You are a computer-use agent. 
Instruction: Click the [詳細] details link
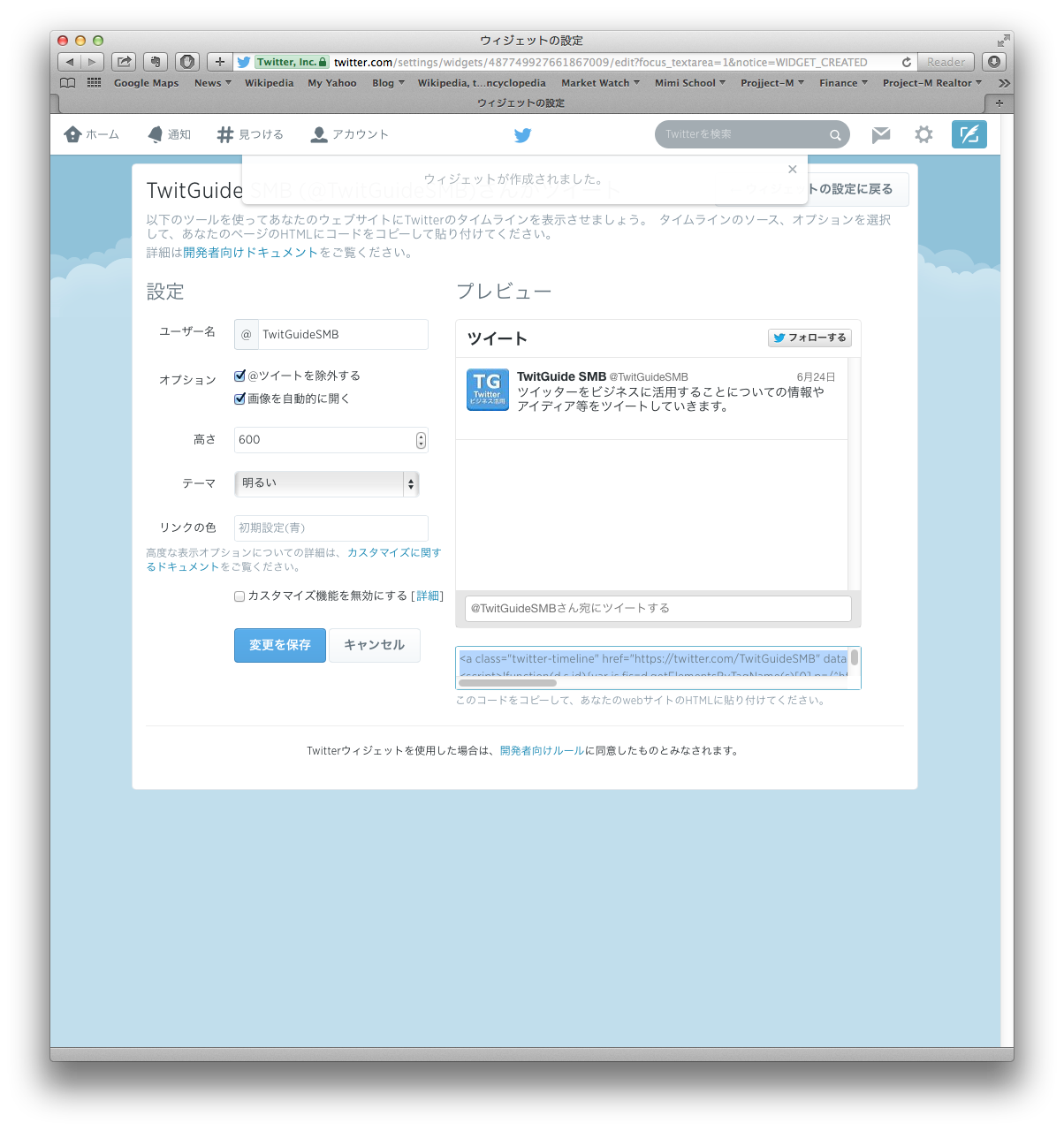click(x=428, y=596)
